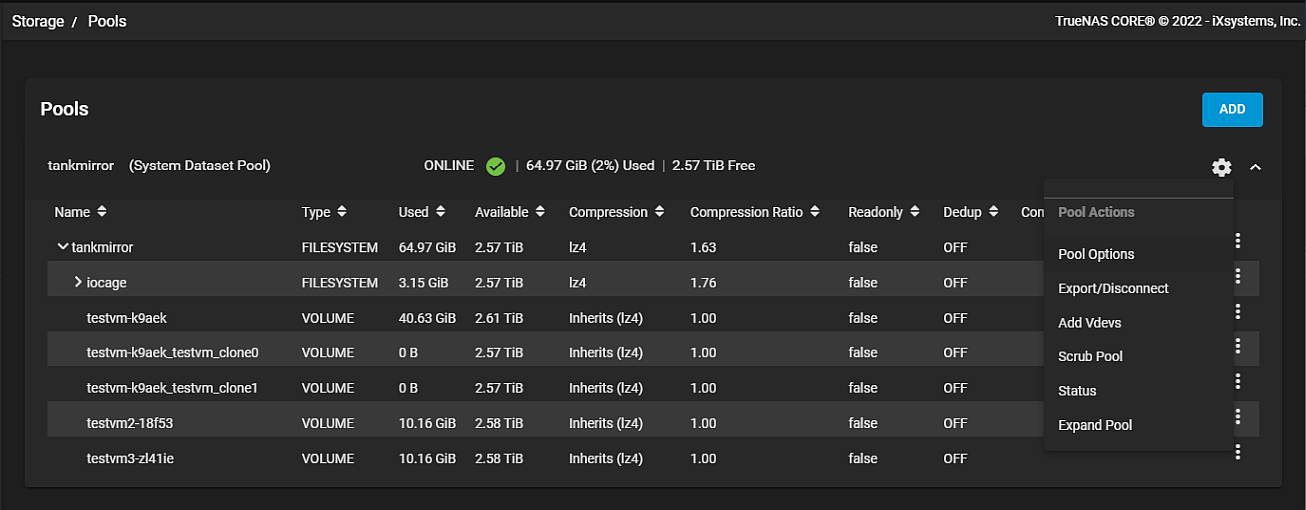Click Expand Pool in actions menu

pos(1095,425)
